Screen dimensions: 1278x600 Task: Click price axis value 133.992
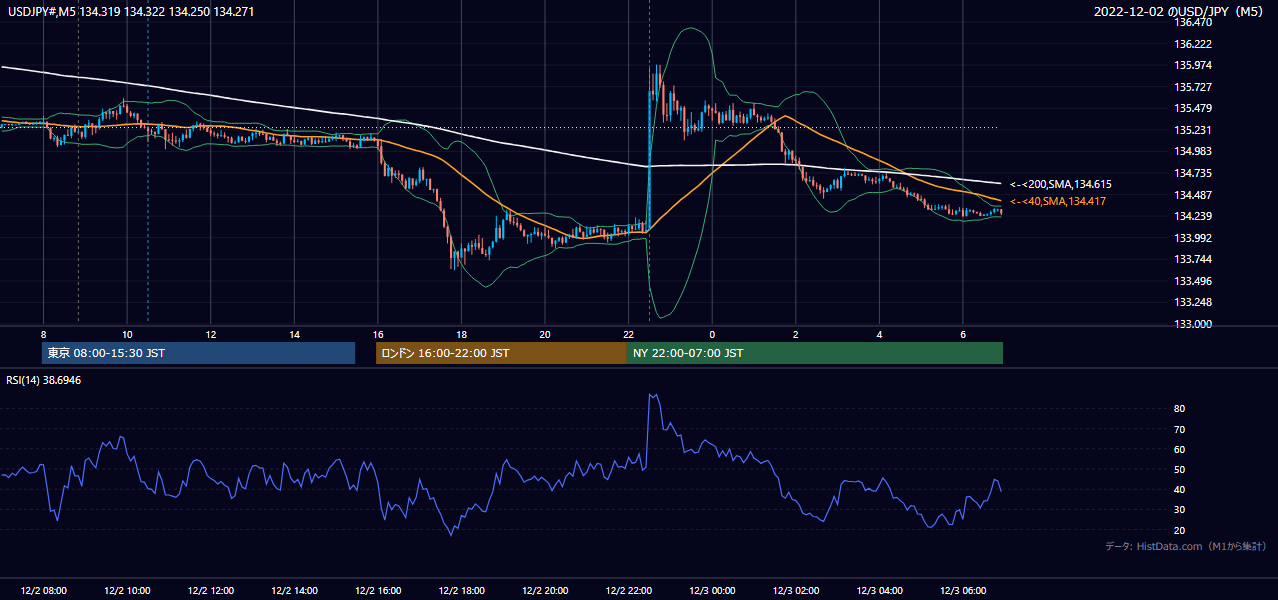pyautogui.click(x=1192, y=238)
